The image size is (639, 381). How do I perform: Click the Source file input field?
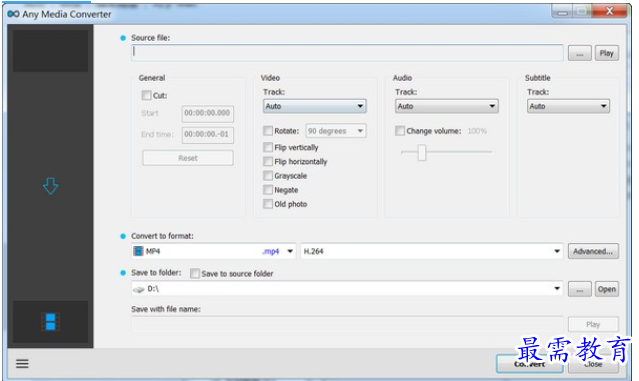click(x=347, y=53)
